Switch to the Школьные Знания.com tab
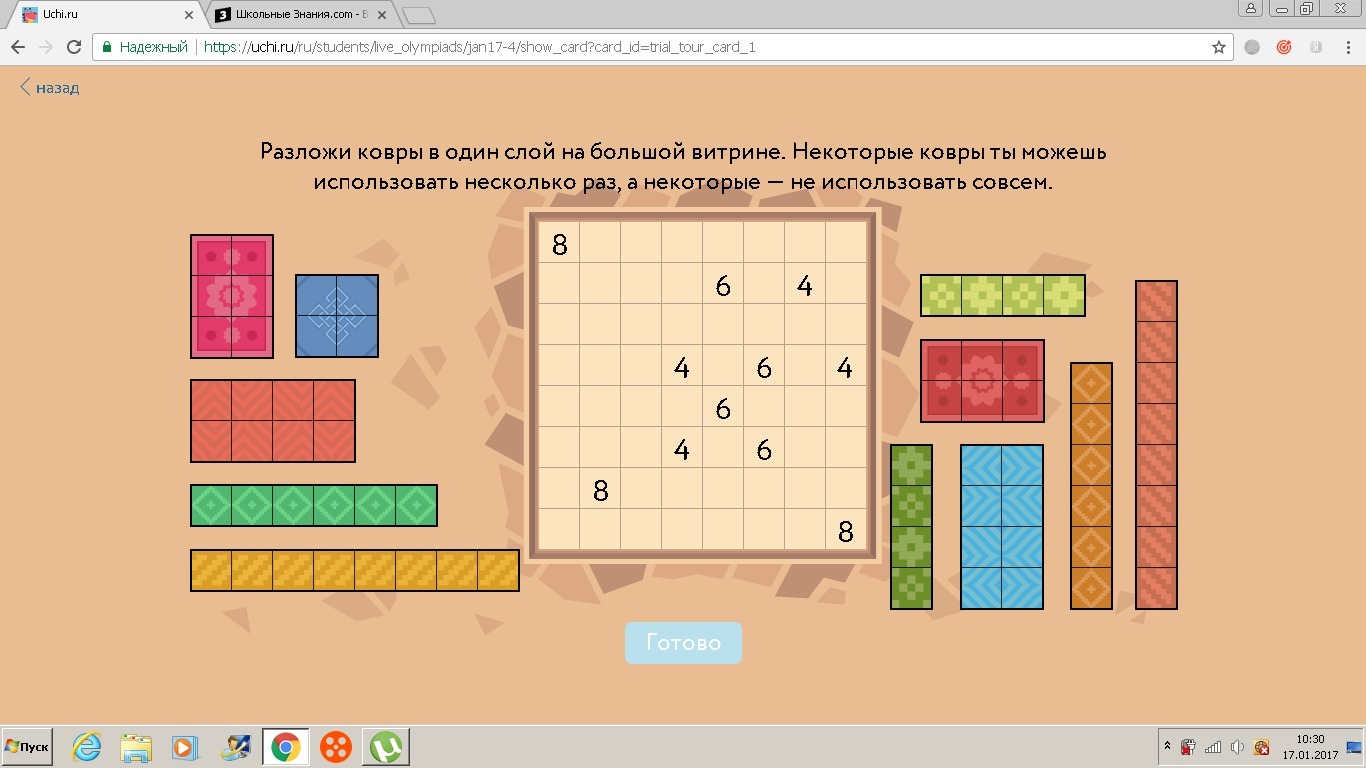The height and width of the screenshot is (768, 1366). [x=300, y=15]
